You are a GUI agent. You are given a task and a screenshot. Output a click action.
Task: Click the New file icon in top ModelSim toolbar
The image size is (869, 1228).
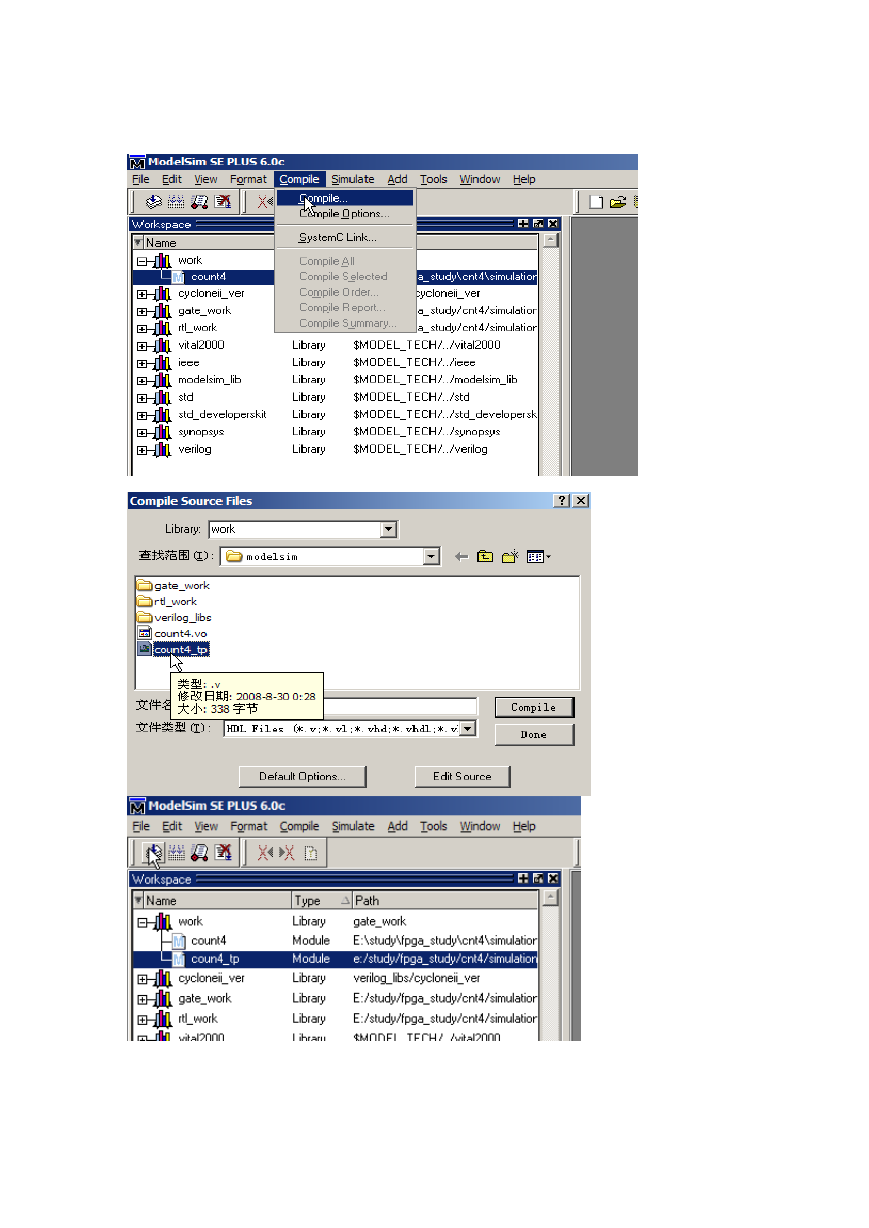[x=596, y=202]
